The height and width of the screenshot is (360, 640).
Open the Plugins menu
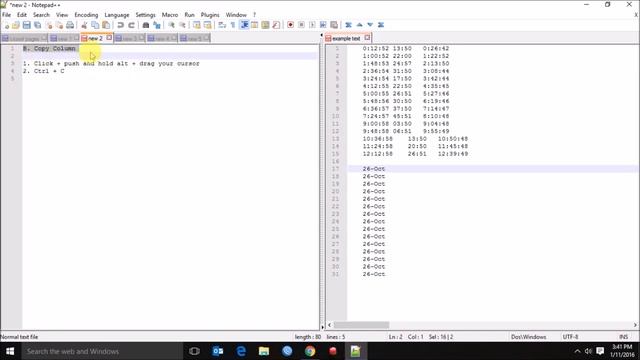(x=210, y=15)
